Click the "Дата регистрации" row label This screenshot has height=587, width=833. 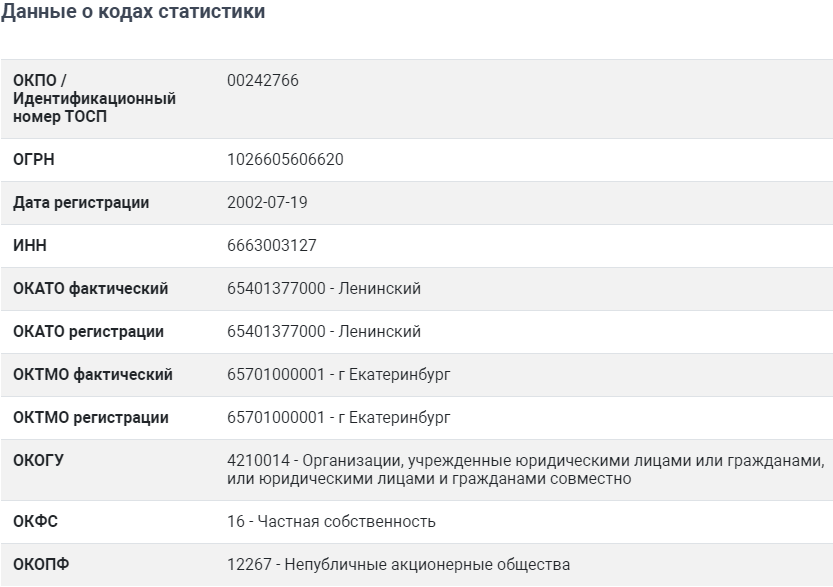click(81, 203)
